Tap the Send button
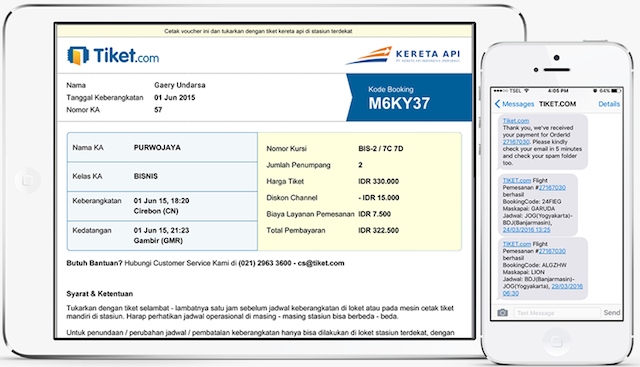This screenshot has height=367, width=640. (612, 313)
